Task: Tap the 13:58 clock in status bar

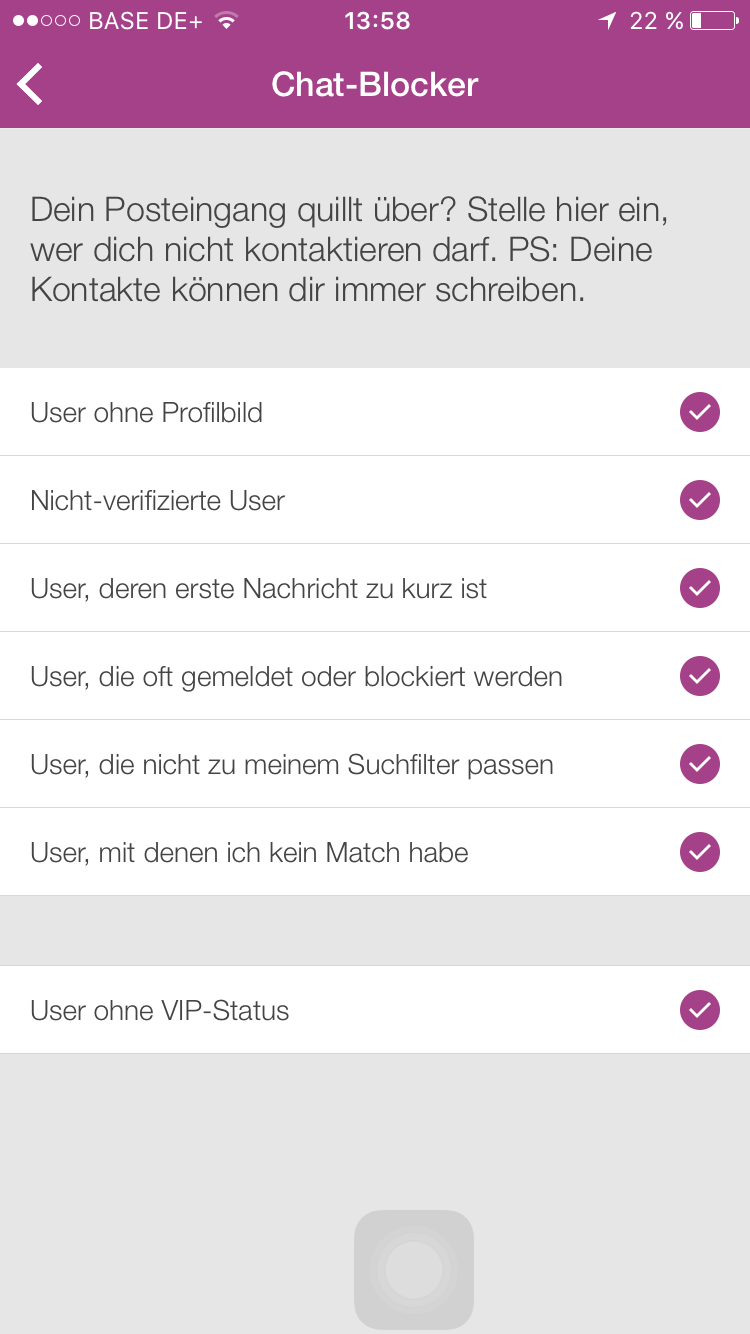Action: pos(377,21)
